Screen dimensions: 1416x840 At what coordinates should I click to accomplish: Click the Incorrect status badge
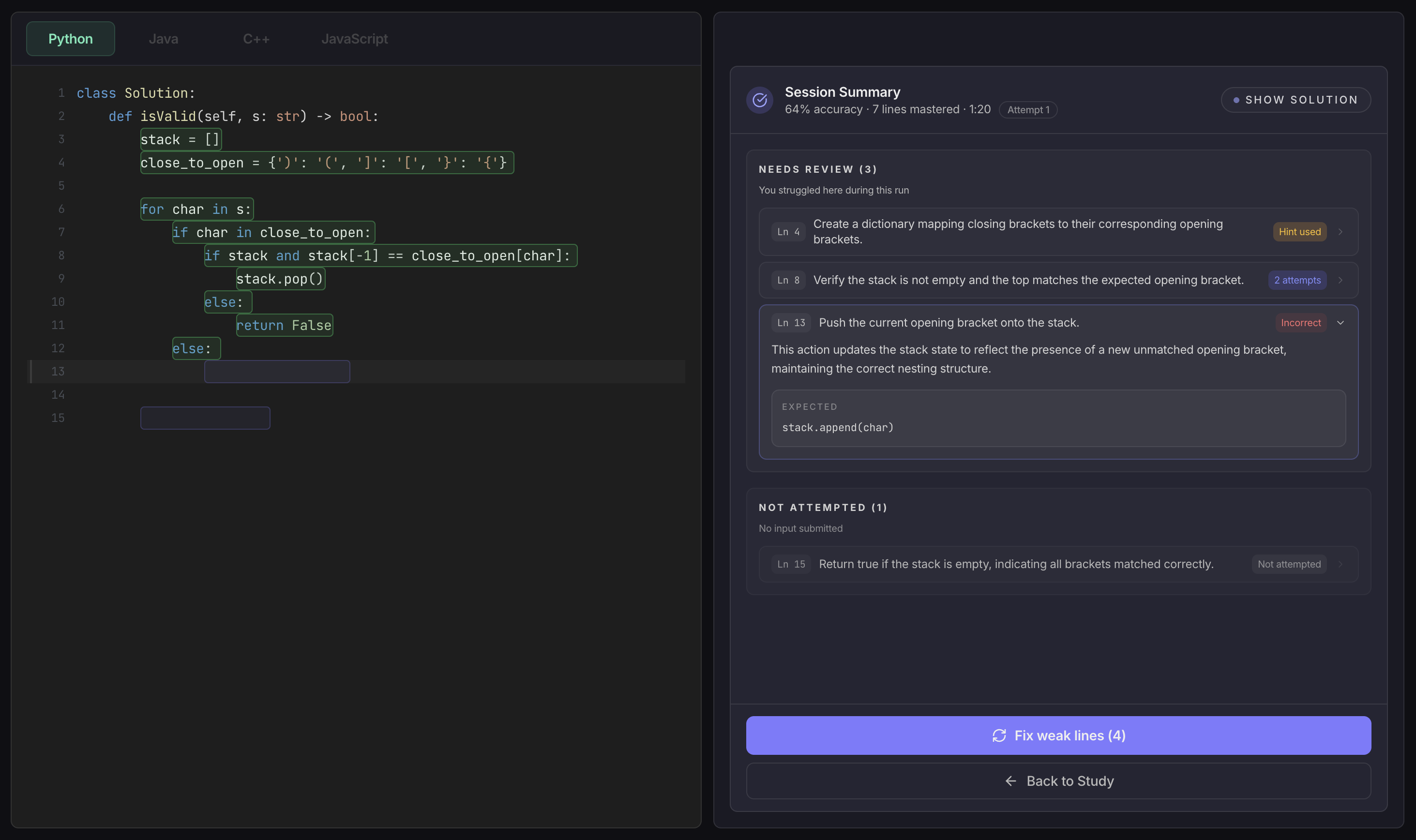(1300, 323)
